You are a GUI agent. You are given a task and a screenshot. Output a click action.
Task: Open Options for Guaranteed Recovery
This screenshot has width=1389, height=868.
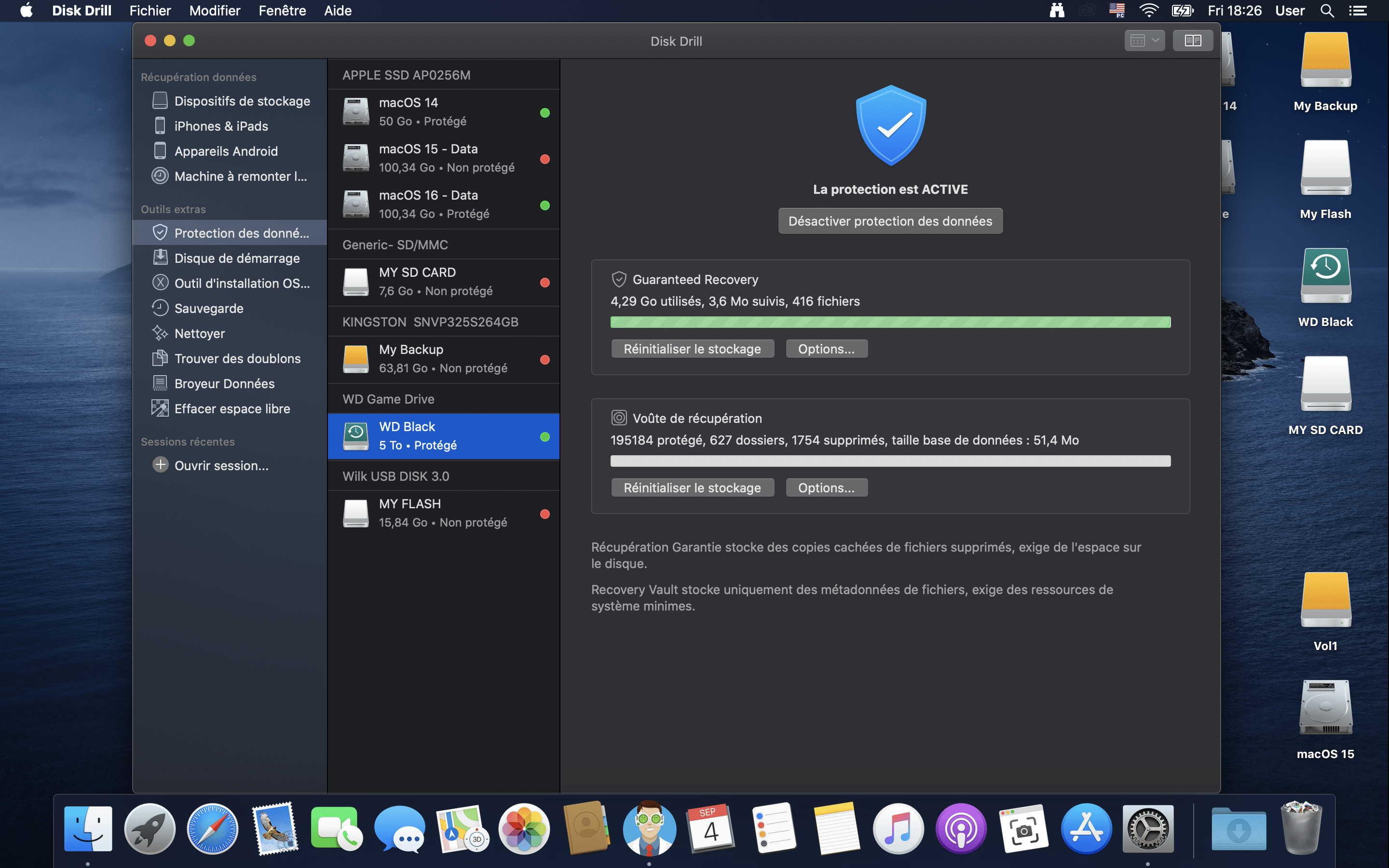tap(826, 349)
